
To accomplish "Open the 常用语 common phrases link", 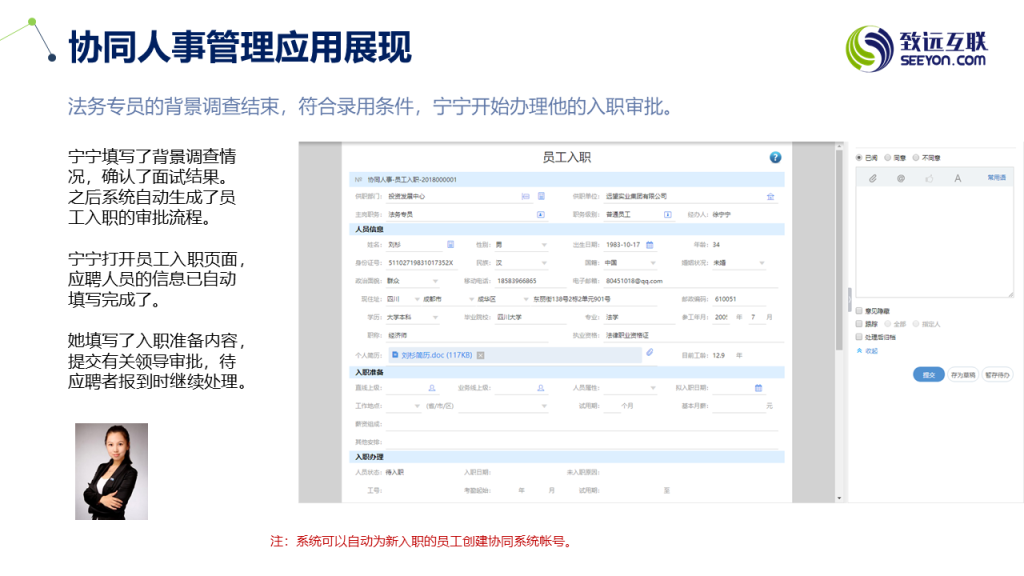I will [x=996, y=177].
